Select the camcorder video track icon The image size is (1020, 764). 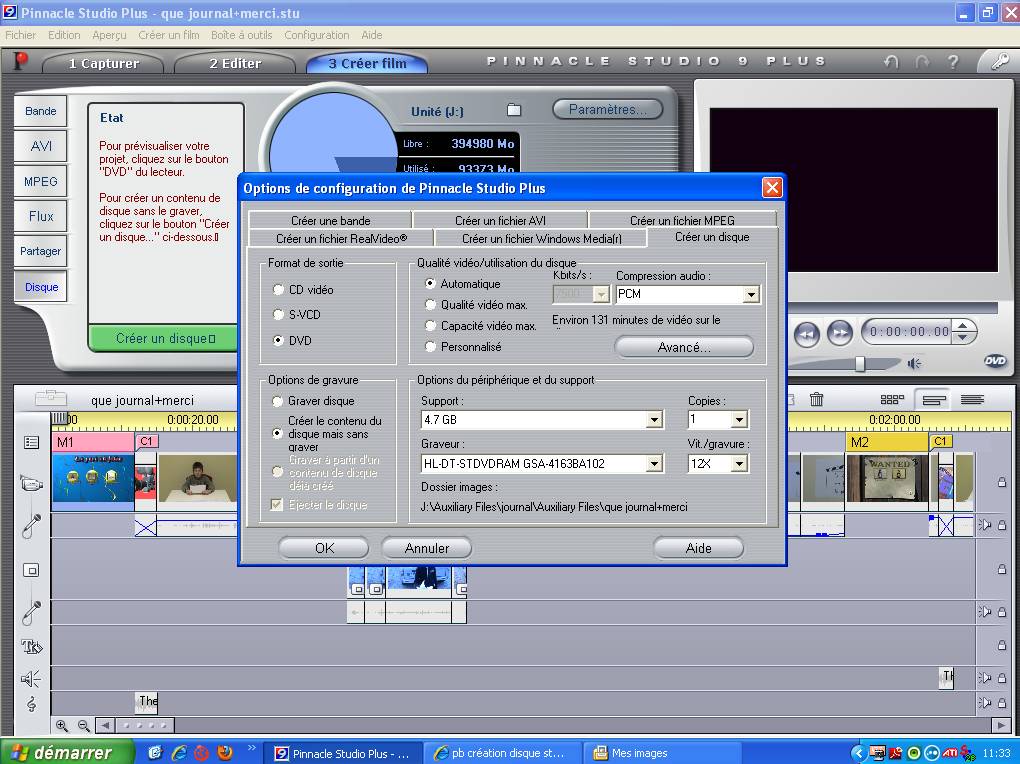pos(31,484)
